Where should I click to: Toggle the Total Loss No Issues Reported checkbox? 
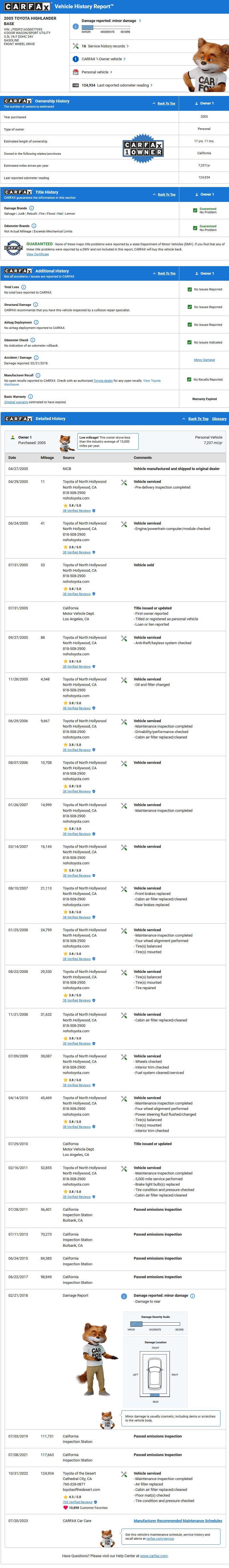pyautogui.click(x=190, y=289)
